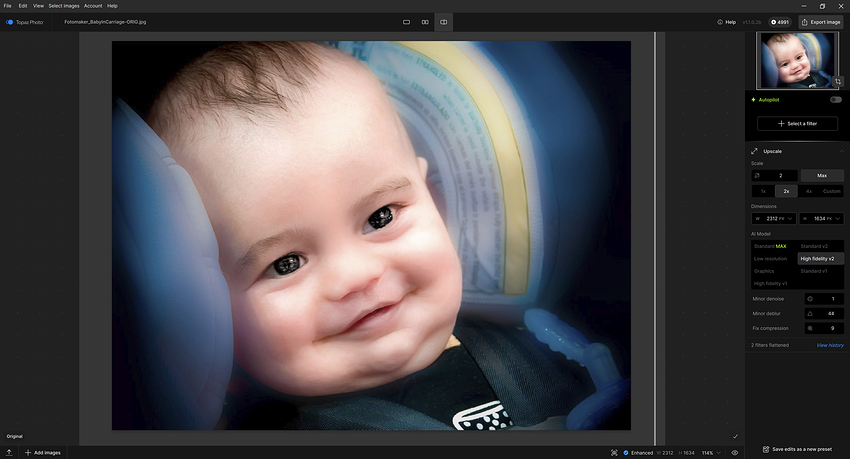The width and height of the screenshot is (850, 459).
Task: Click the fit-to-screen icon in status bar
Action: point(614,452)
